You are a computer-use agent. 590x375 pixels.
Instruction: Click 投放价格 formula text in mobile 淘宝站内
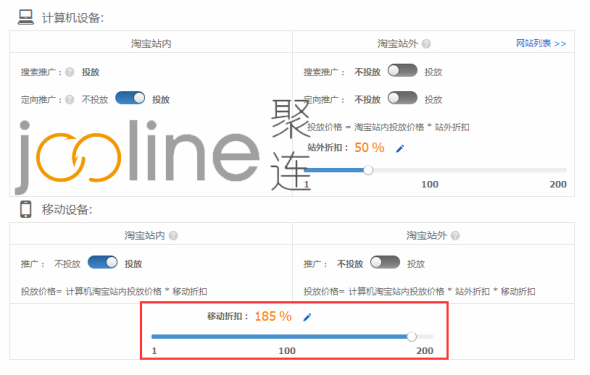[114, 291]
